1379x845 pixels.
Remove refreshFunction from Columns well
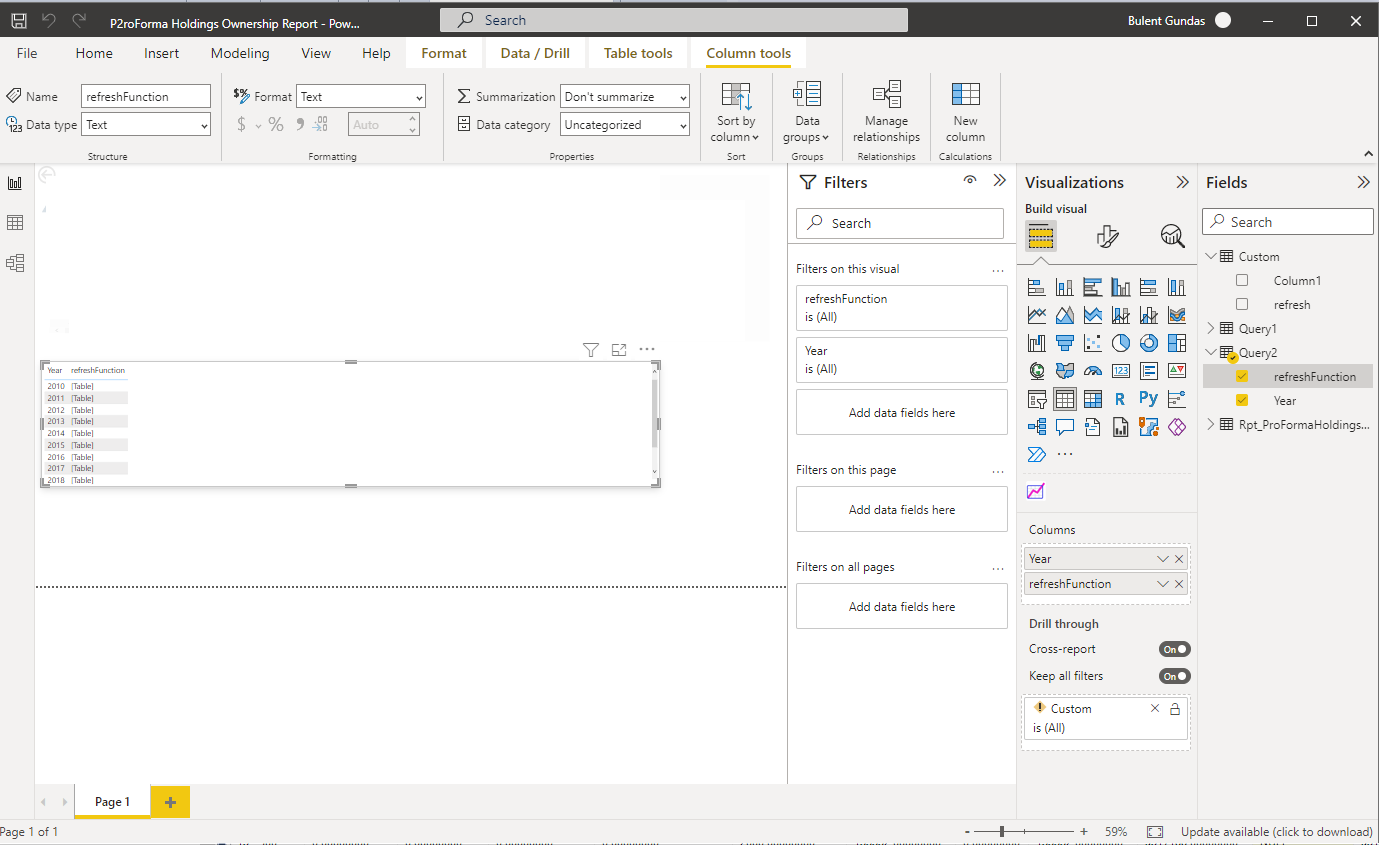pyautogui.click(x=1179, y=584)
